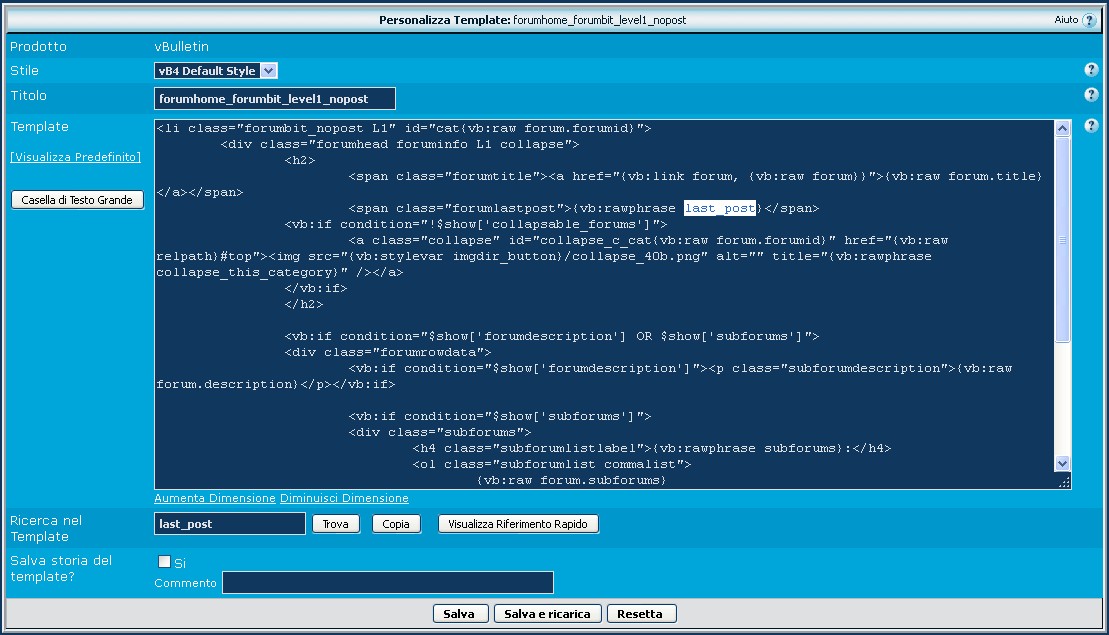This screenshot has height=635, width=1109.
Task: Open Visualizza Riferimento Rapido
Action: [518, 524]
